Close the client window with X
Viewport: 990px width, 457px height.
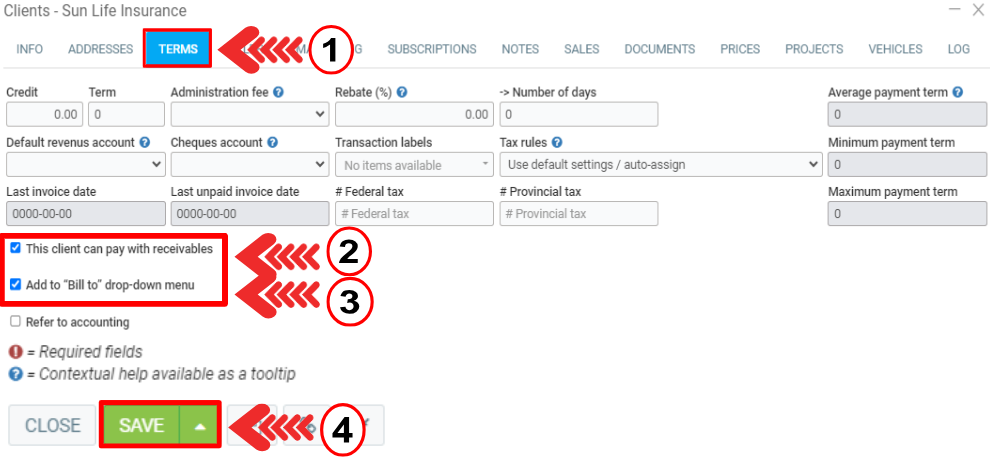[977, 10]
